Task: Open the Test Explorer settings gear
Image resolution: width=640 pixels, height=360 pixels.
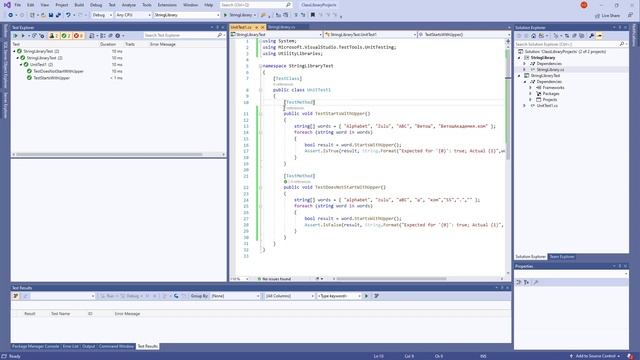Action: tap(118, 36)
